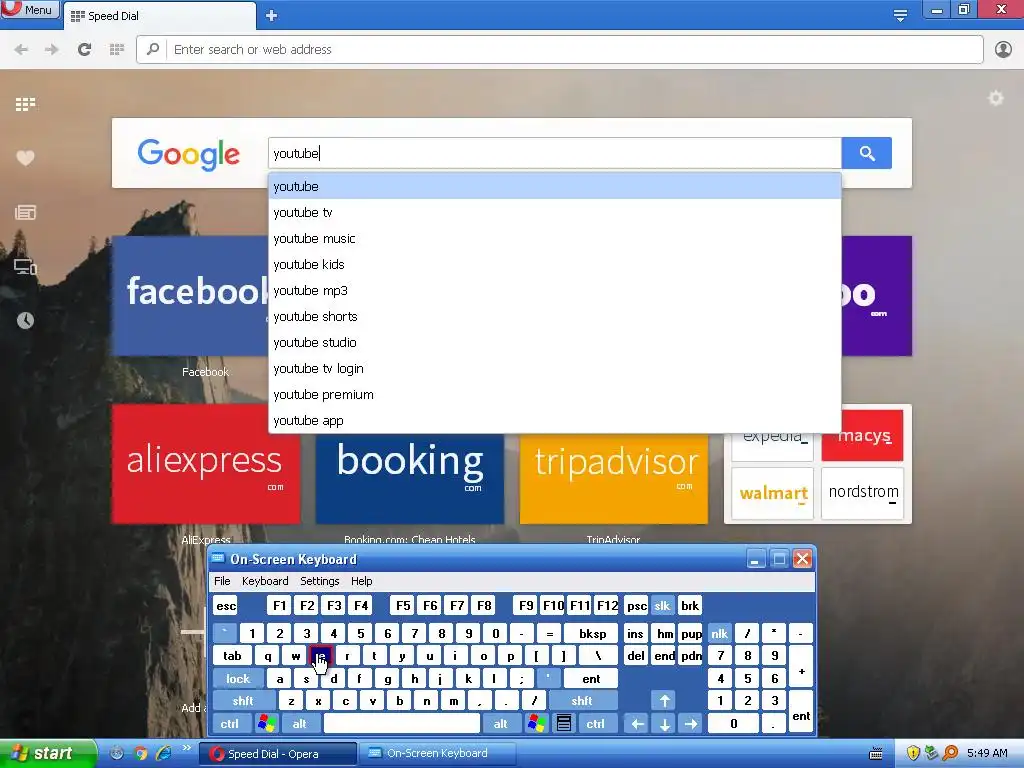Open the user account icon
This screenshot has width=1024, height=768.
1003,50
